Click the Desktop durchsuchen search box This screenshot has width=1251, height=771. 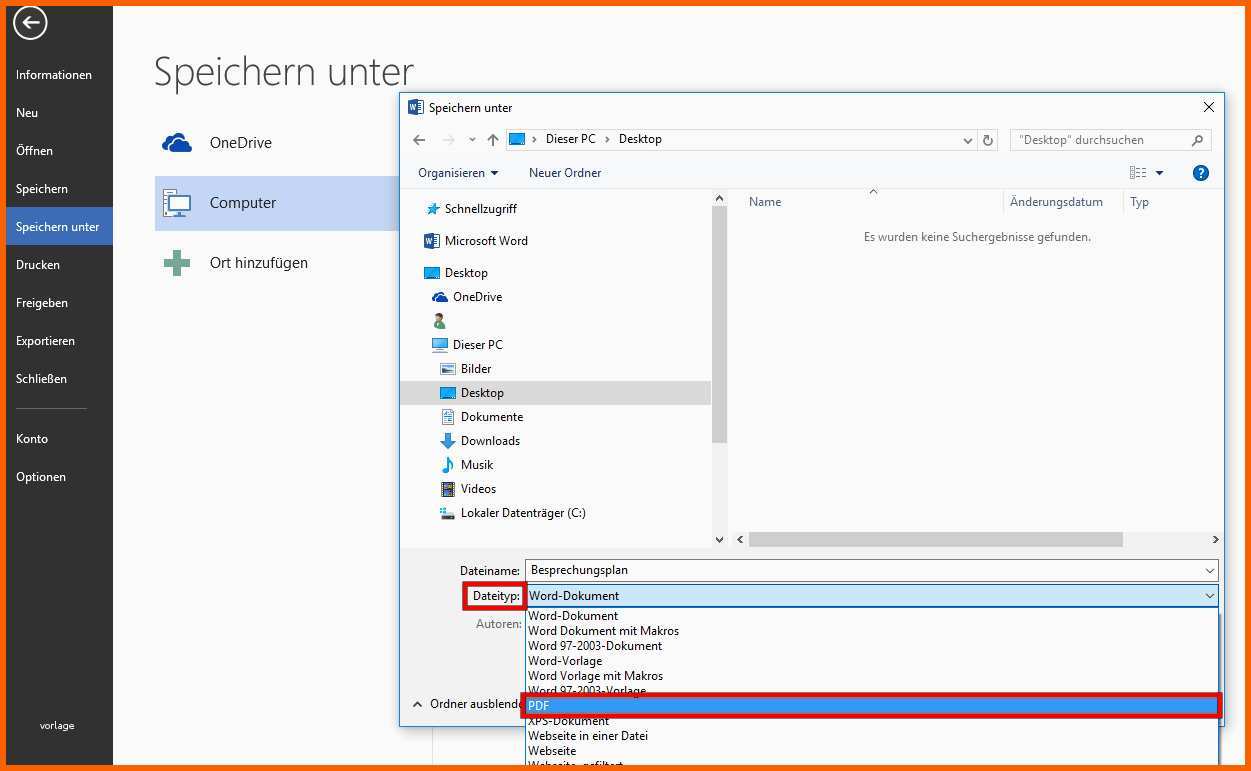click(1110, 140)
